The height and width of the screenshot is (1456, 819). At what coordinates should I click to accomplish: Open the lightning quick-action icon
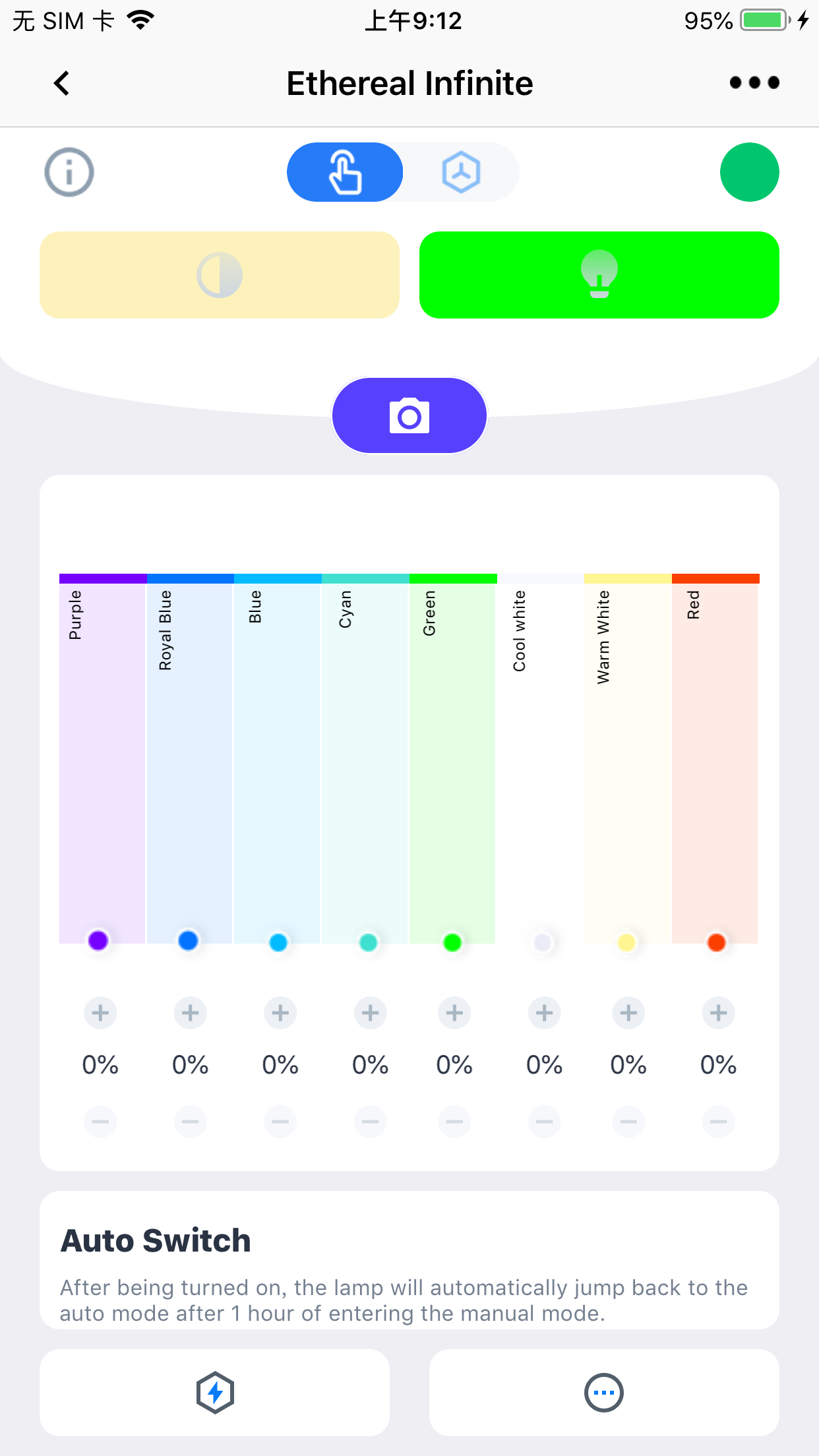(x=214, y=1393)
